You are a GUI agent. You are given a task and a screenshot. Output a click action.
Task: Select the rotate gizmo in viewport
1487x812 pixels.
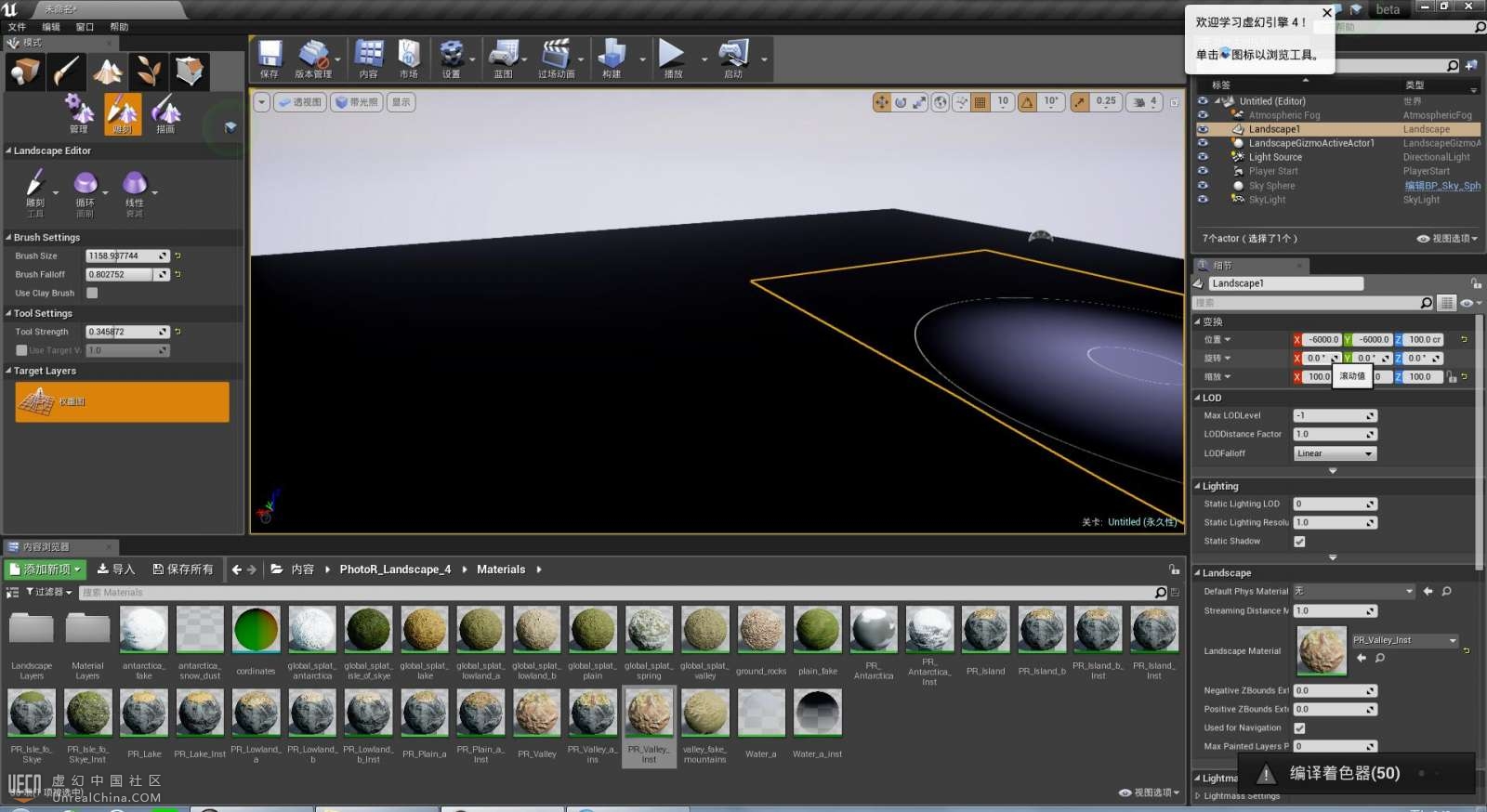tap(901, 102)
